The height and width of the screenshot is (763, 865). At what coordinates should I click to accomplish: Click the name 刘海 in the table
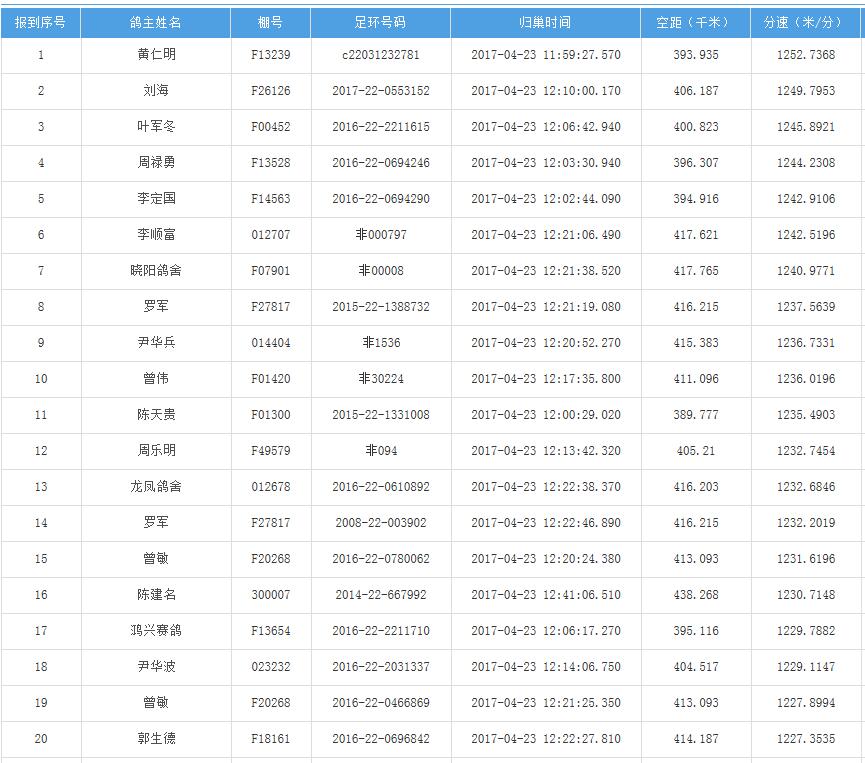tap(155, 91)
